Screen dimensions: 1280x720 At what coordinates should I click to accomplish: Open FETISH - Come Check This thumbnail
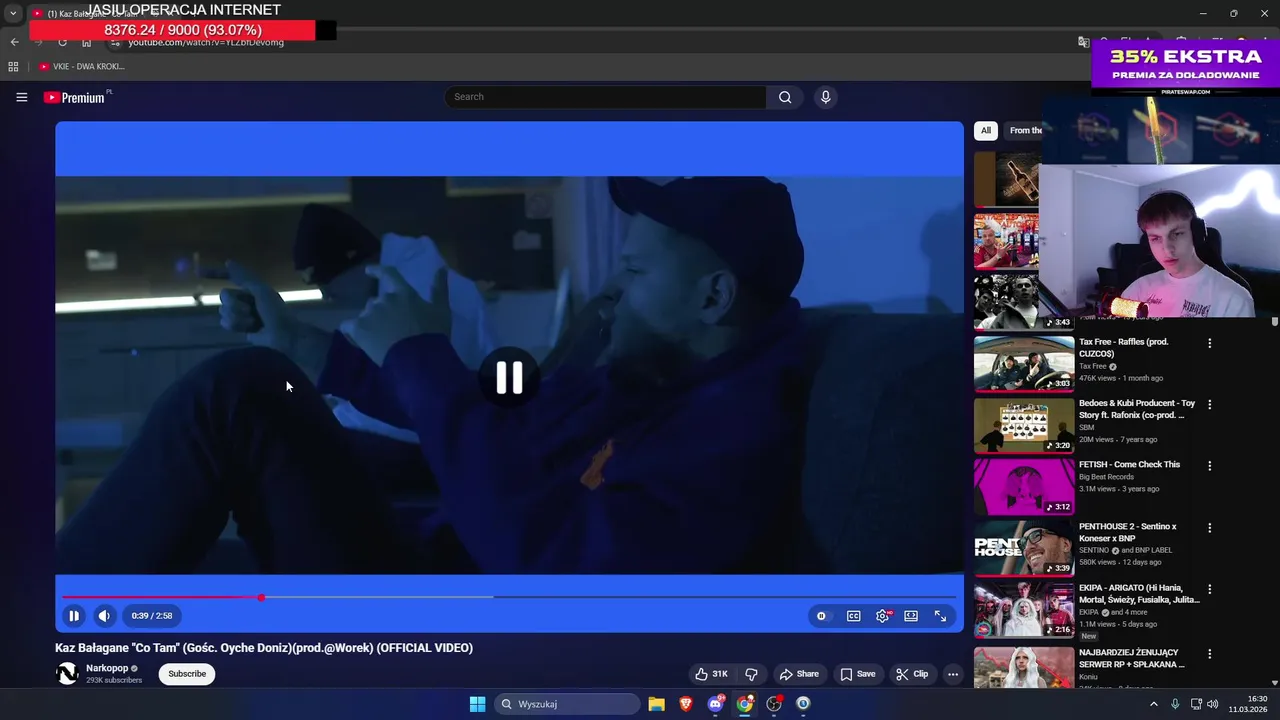click(1024, 486)
